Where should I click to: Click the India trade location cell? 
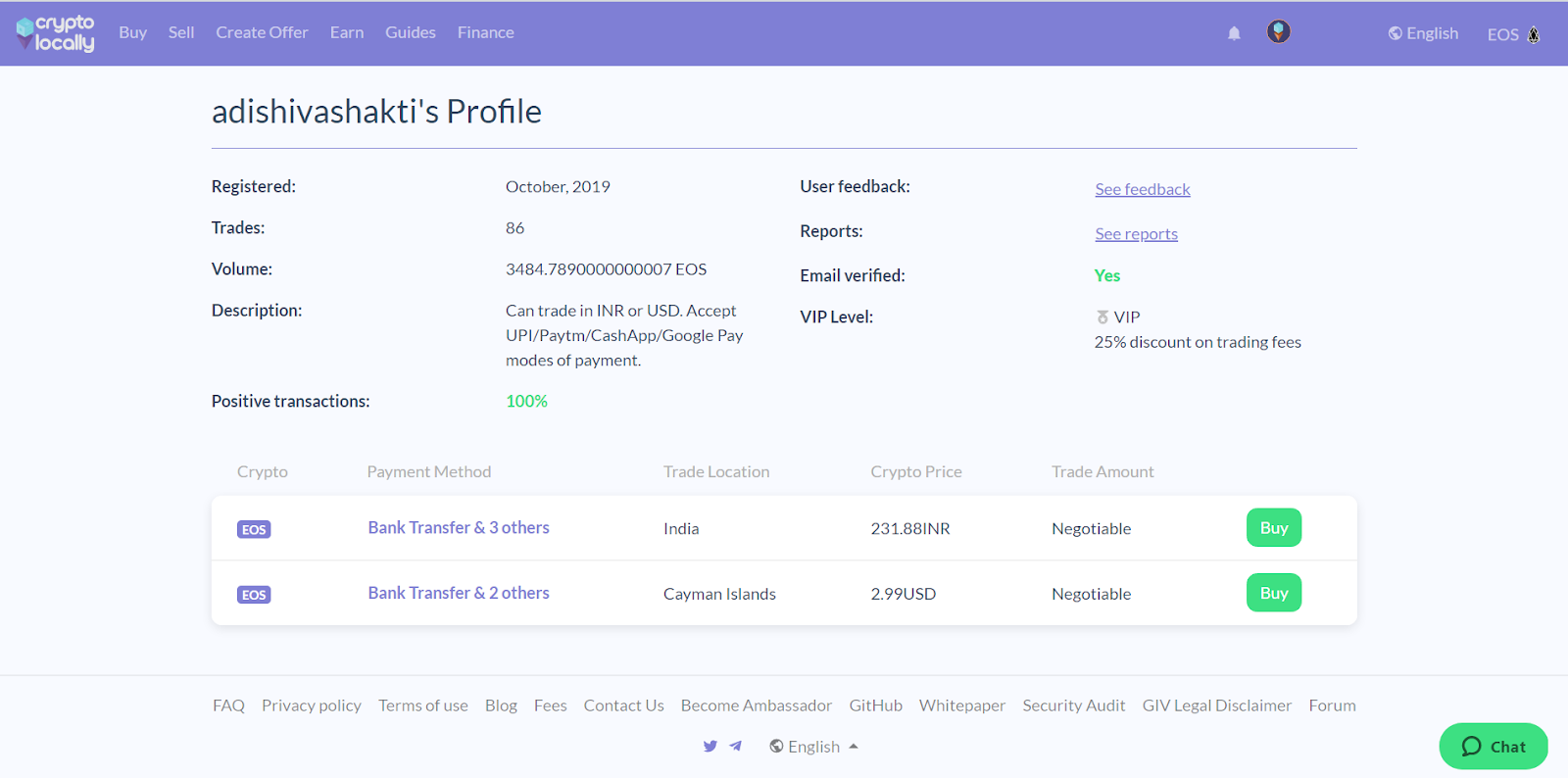(x=681, y=529)
